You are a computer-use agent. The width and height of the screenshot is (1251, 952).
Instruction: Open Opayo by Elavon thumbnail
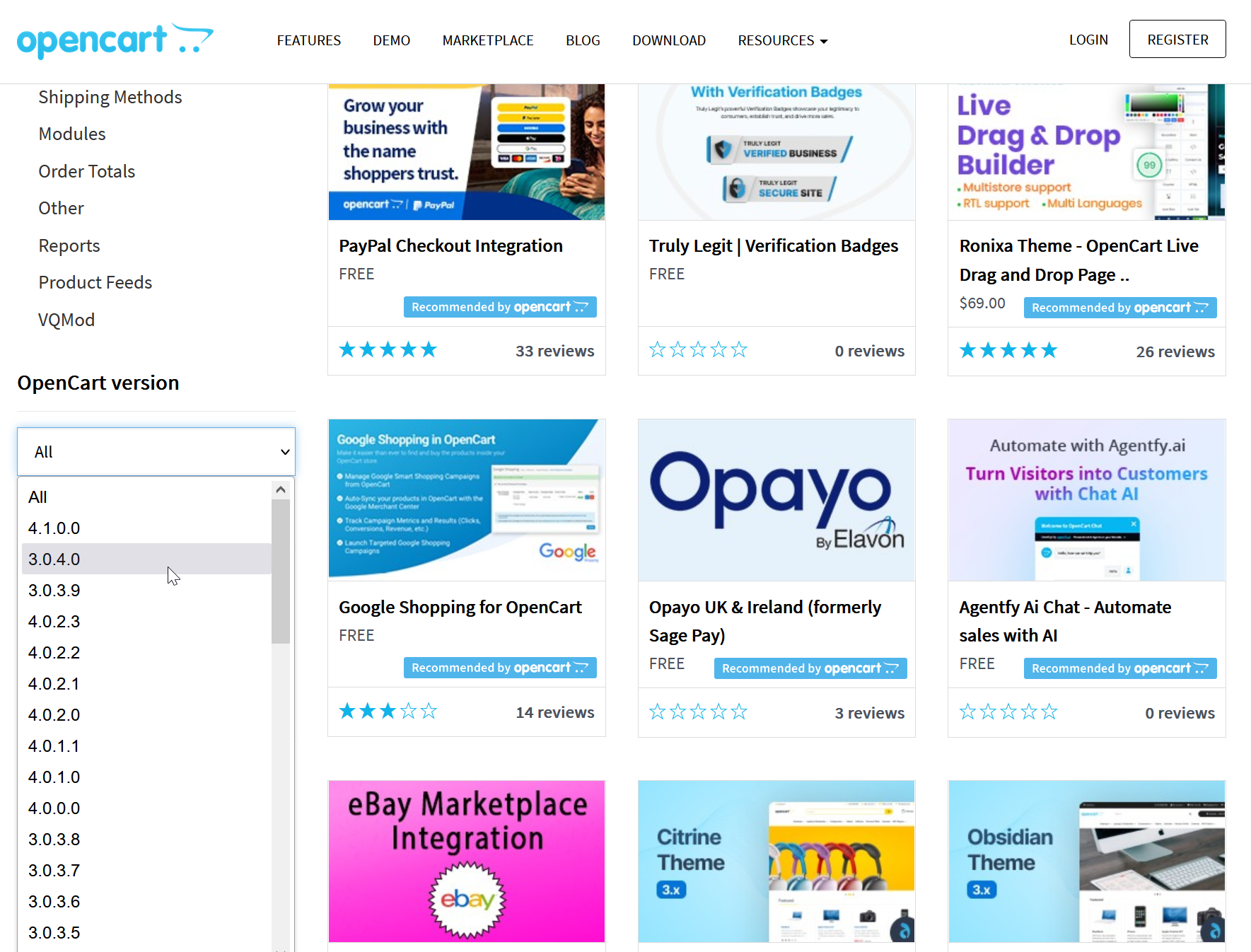pyautogui.click(x=776, y=500)
